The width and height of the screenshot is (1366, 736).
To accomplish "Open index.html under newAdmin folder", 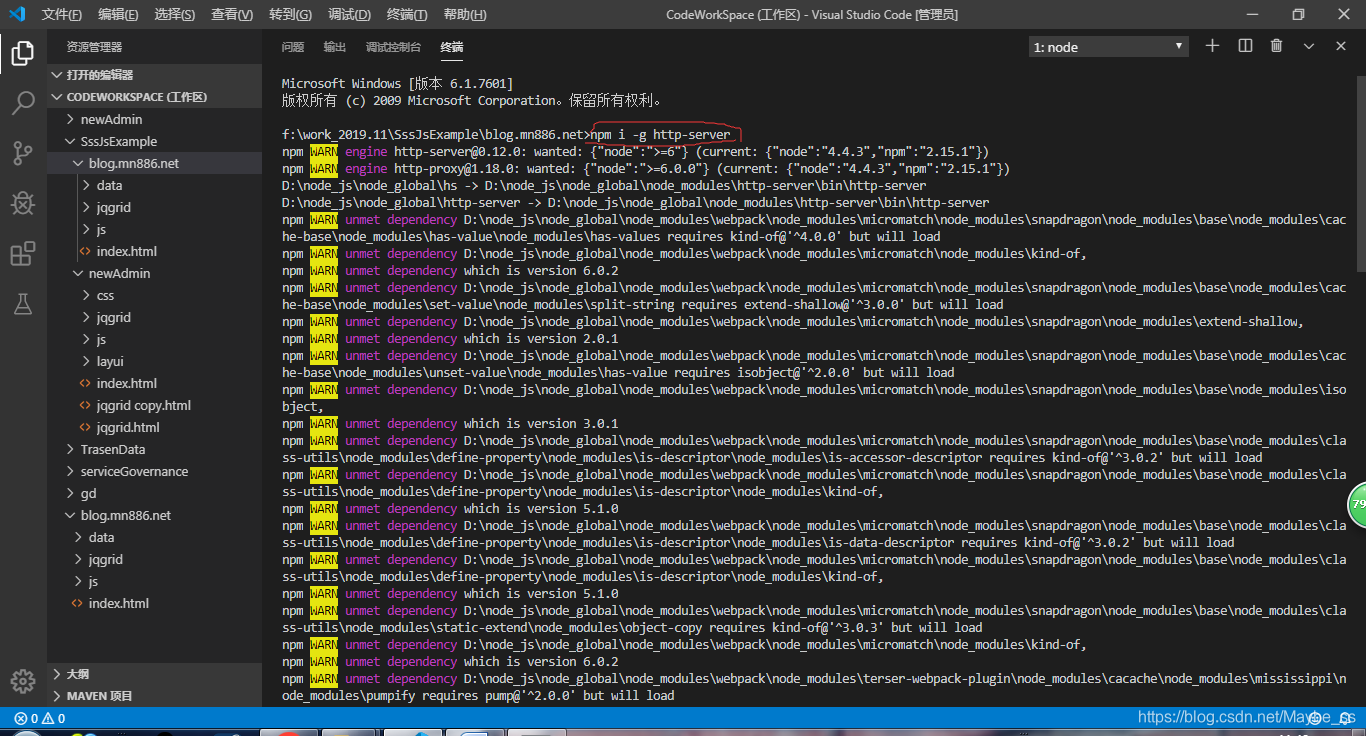I will pyautogui.click(x=126, y=383).
